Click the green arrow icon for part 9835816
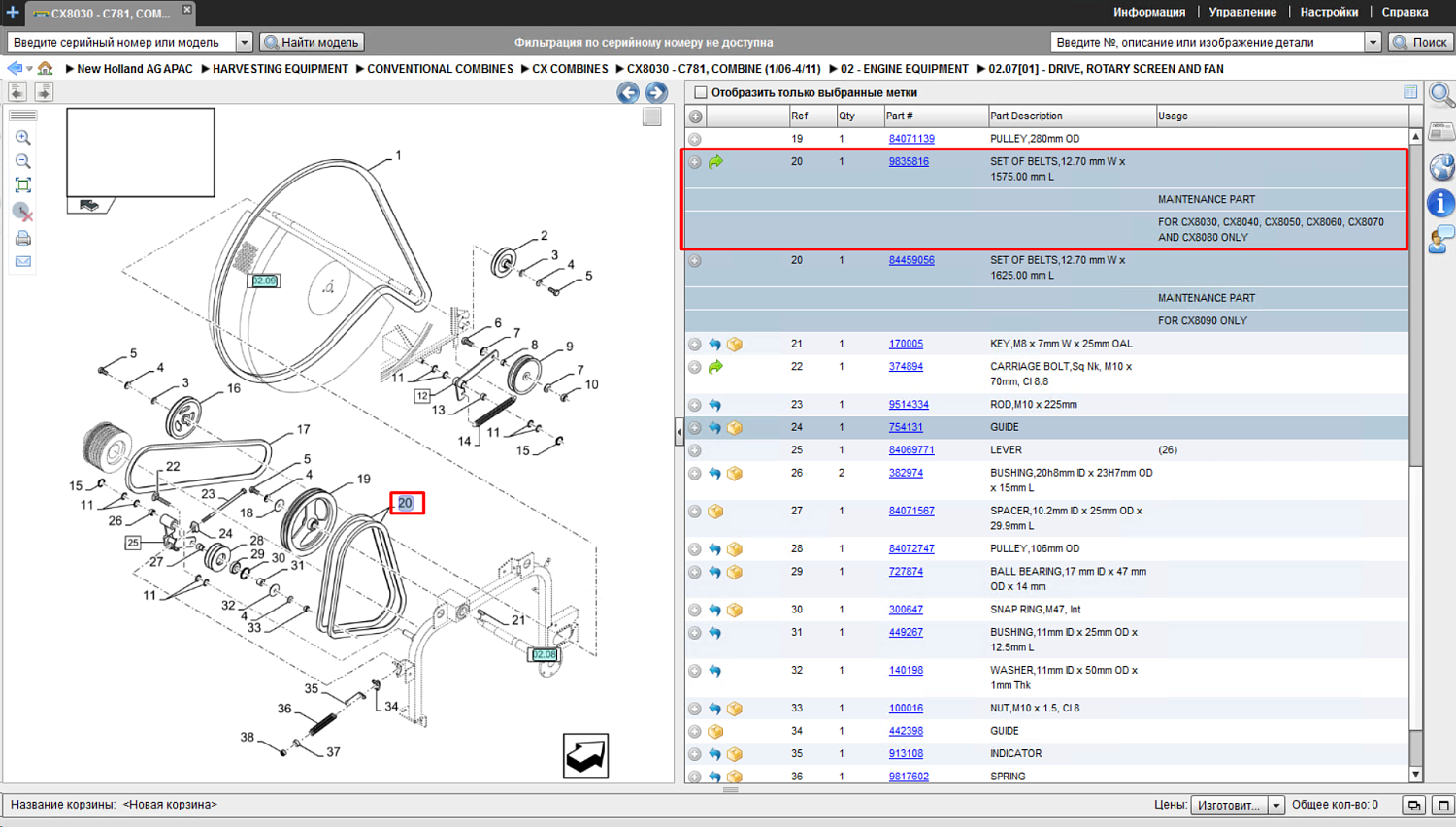The height and width of the screenshot is (827, 1456). coord(715,162)
